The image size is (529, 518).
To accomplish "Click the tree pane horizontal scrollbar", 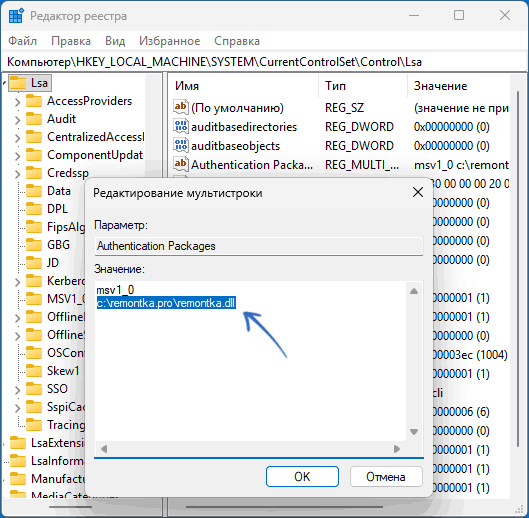I will [70, 507].
